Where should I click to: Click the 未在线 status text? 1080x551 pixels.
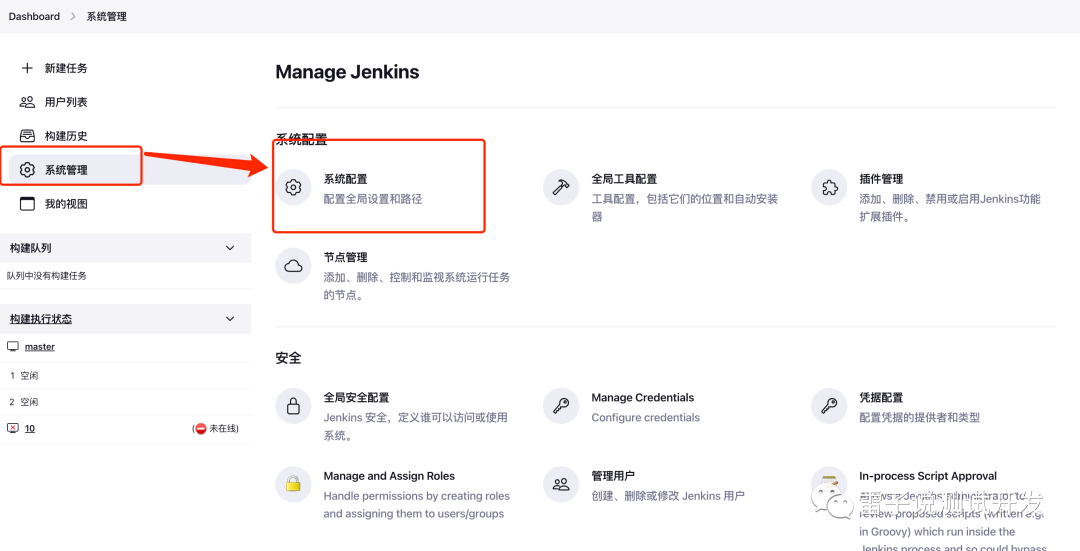tap(224, 428)
